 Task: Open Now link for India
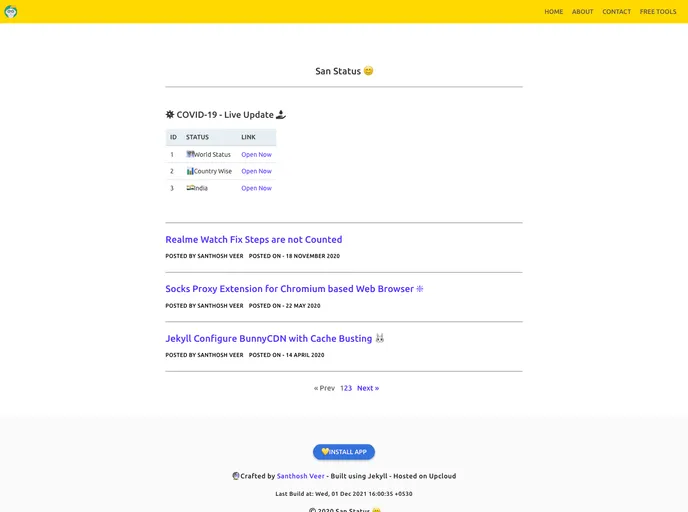pyautogui.click(x=256, y=188)
